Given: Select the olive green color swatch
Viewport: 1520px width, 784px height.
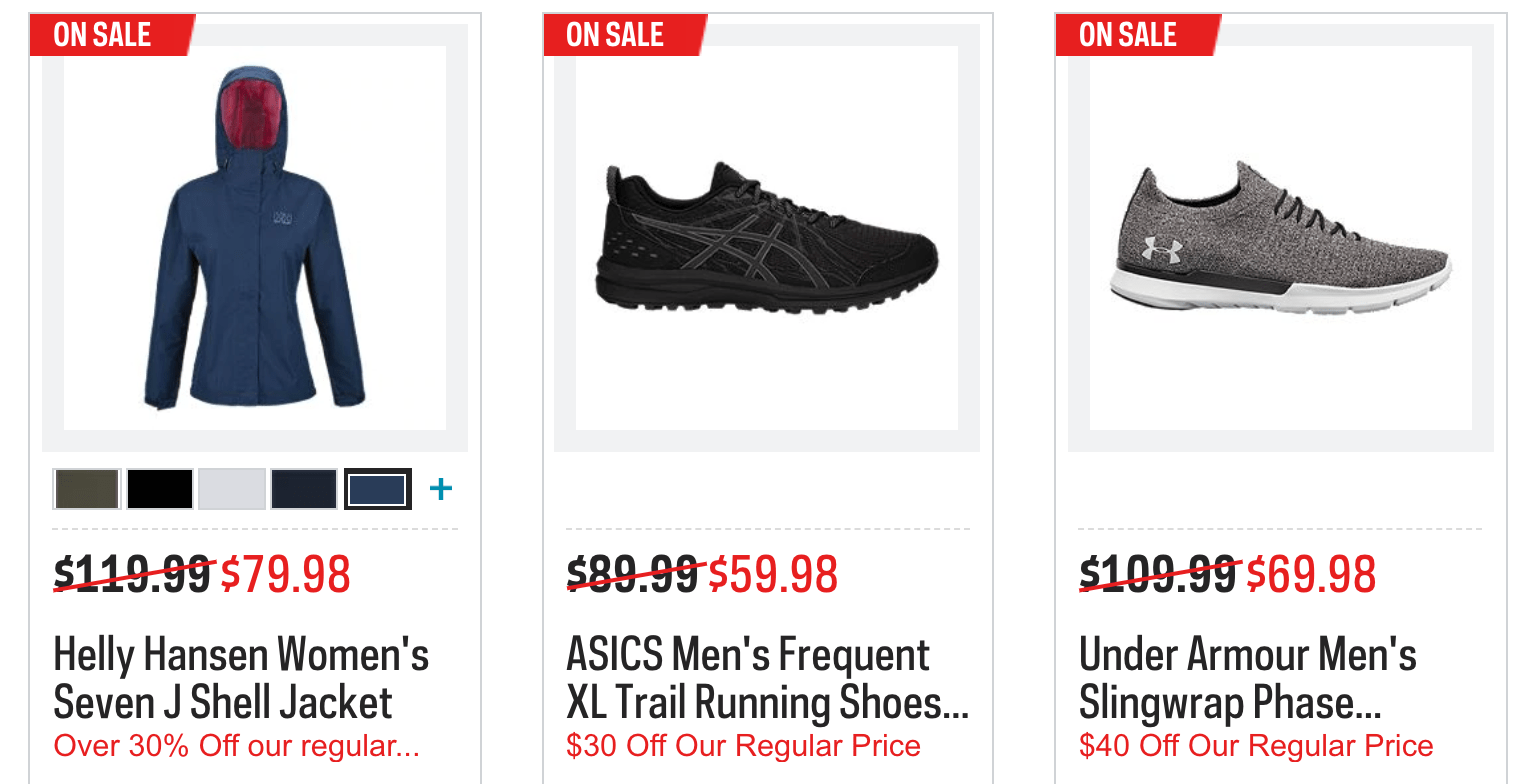Looking at the screenshot, I should [88, 489].
